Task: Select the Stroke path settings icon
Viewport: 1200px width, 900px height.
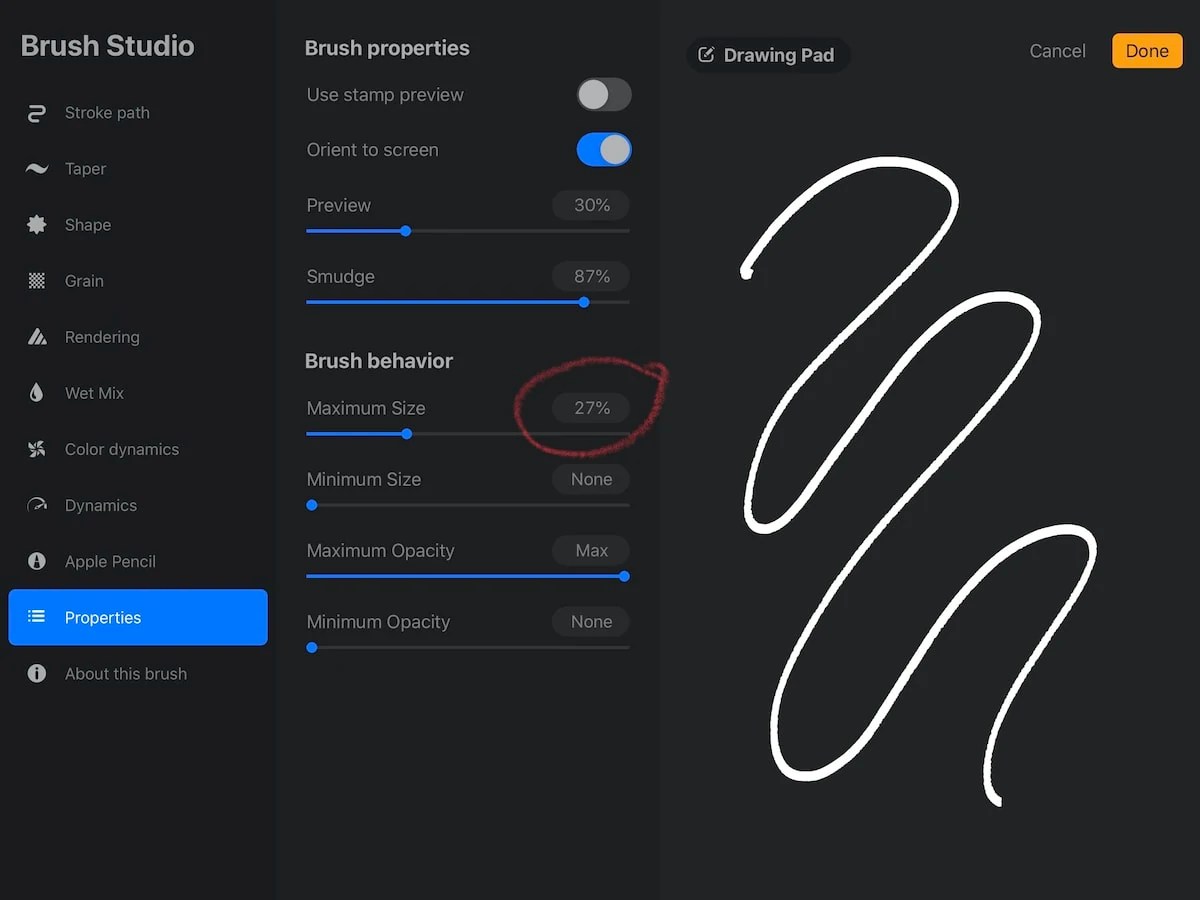Action: pyautogui.click(x=36, y=112)
